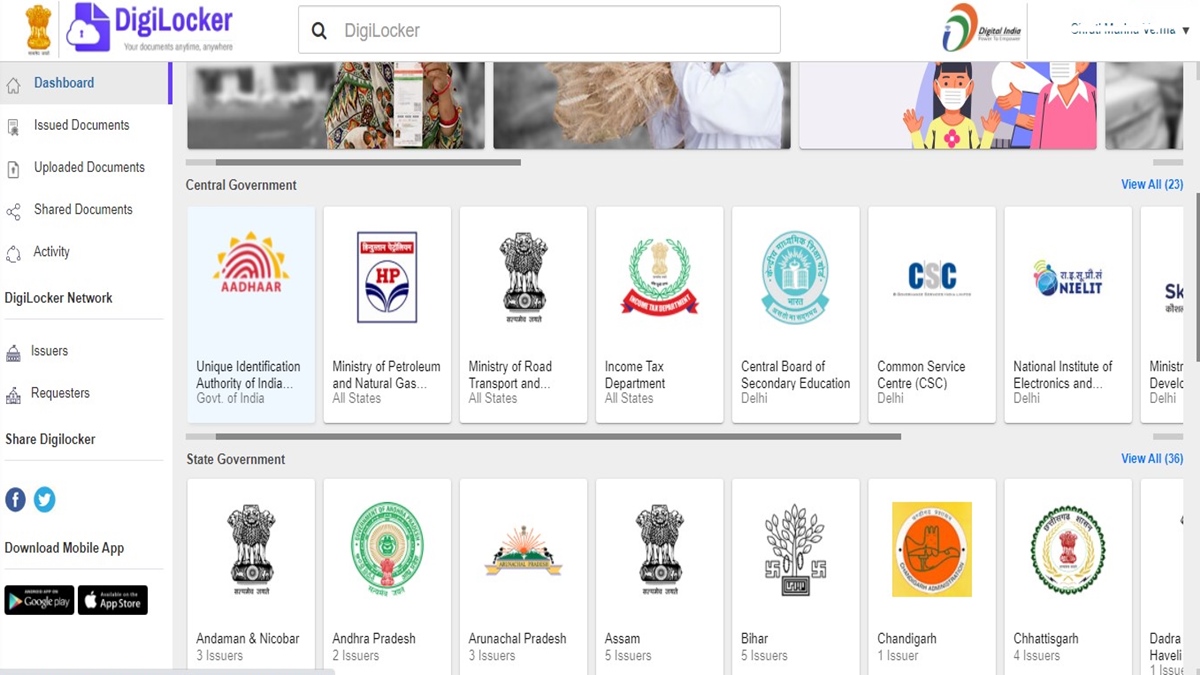Click the Aadhaar logo
Viewport: 1200px width, 675px height.
[x=251, y=263]
